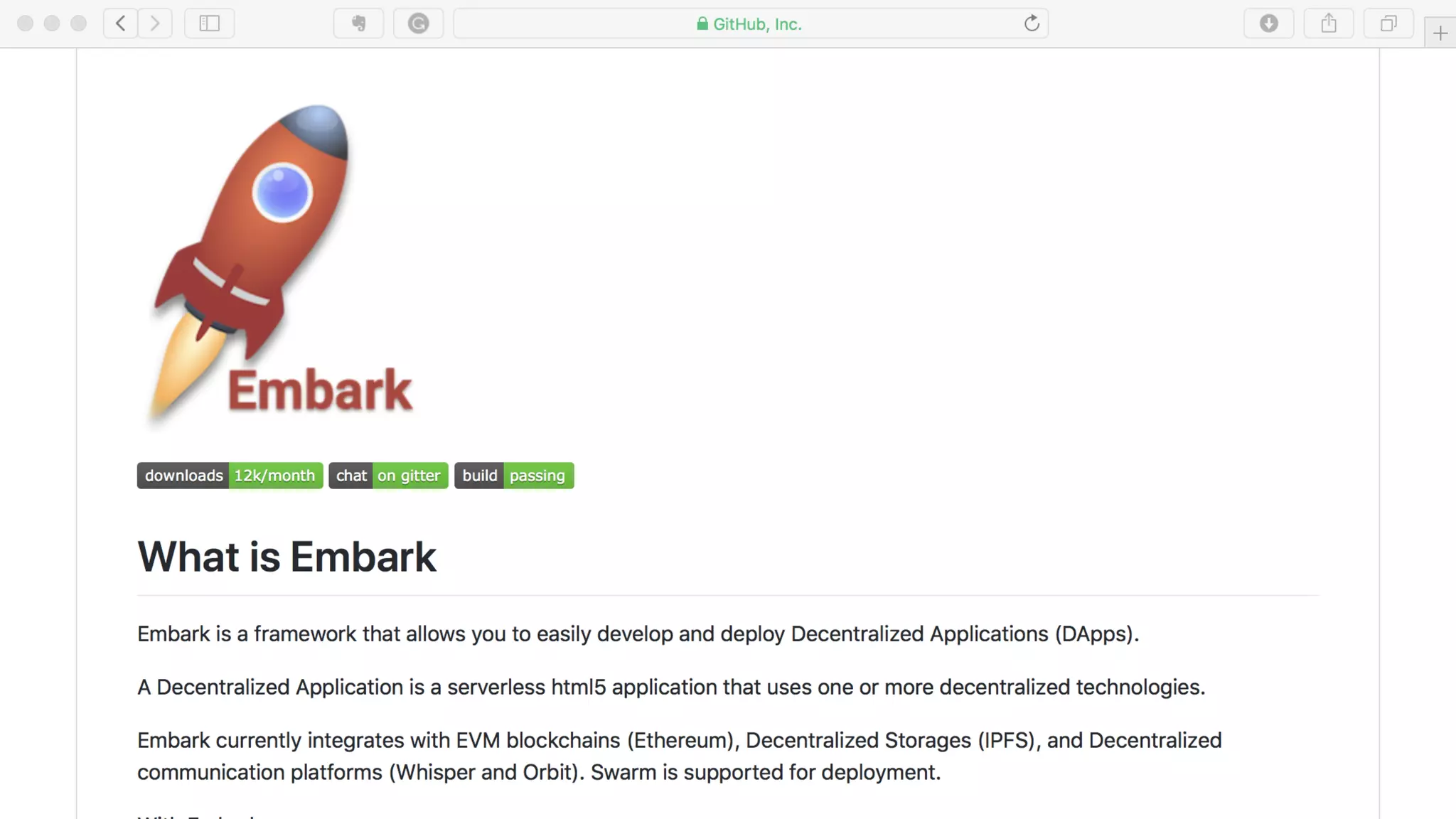Minimize the Safari window
Viewport: 1456px width, 819px height.
tap(52, 23)
